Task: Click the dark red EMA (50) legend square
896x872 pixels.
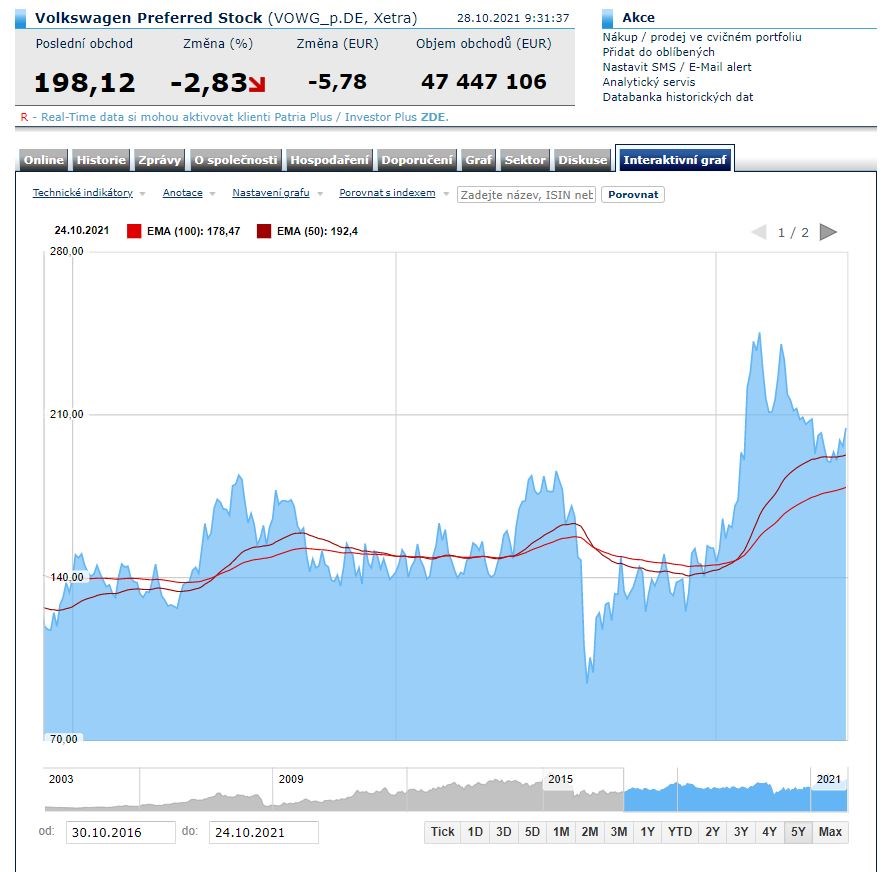Action: pyautogui.click(x=264, y=231)
